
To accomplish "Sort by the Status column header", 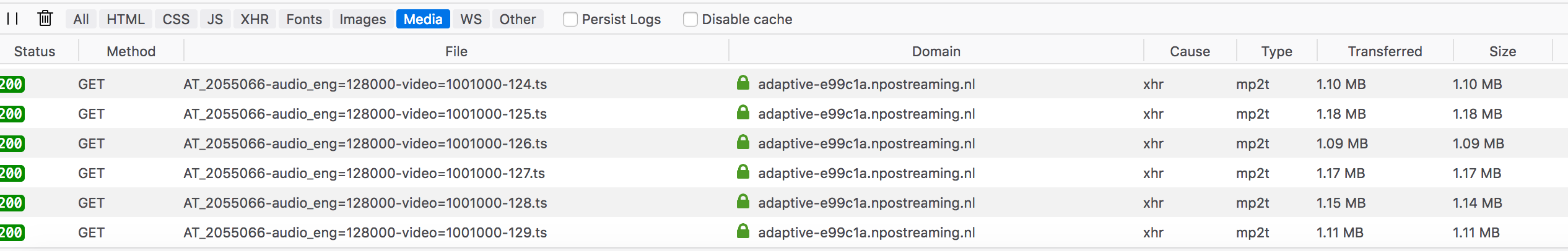I will click(35, 51).
